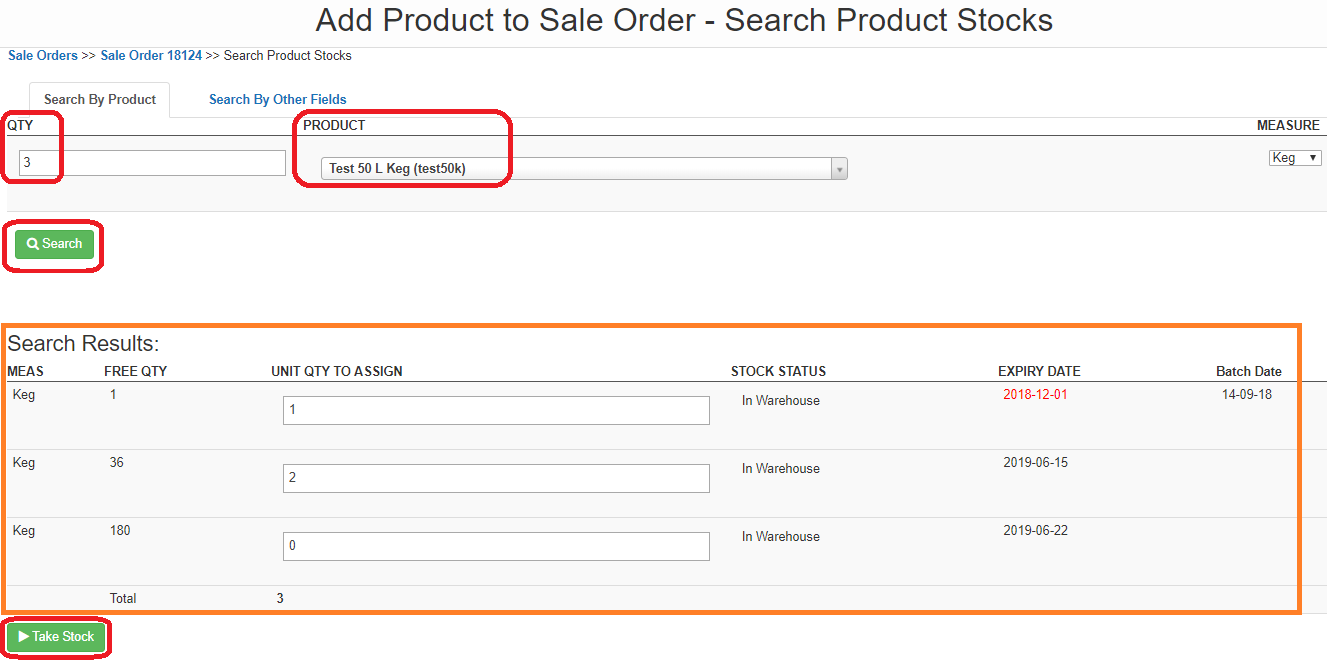
Task: Expand the Measure Keg dropdown
Action: 1295,158
